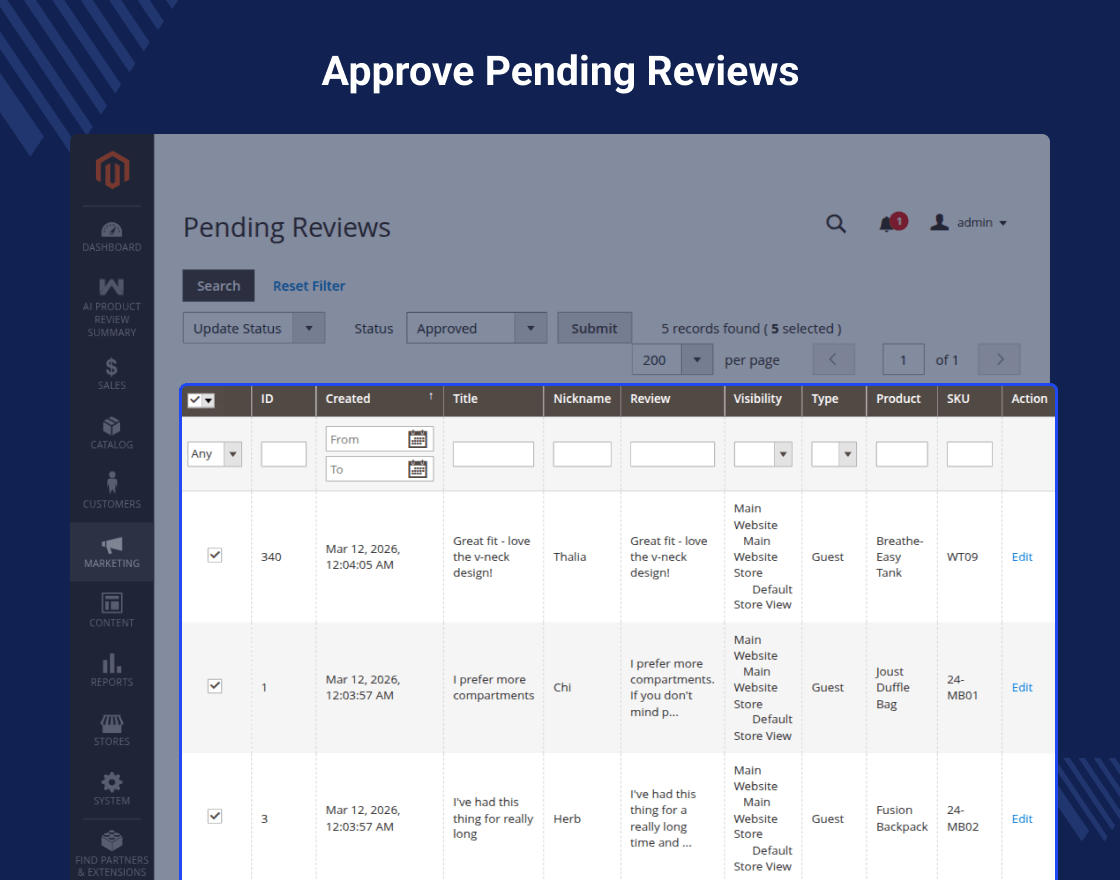
Task: Open calendar for Created From date
Action: 418,439
